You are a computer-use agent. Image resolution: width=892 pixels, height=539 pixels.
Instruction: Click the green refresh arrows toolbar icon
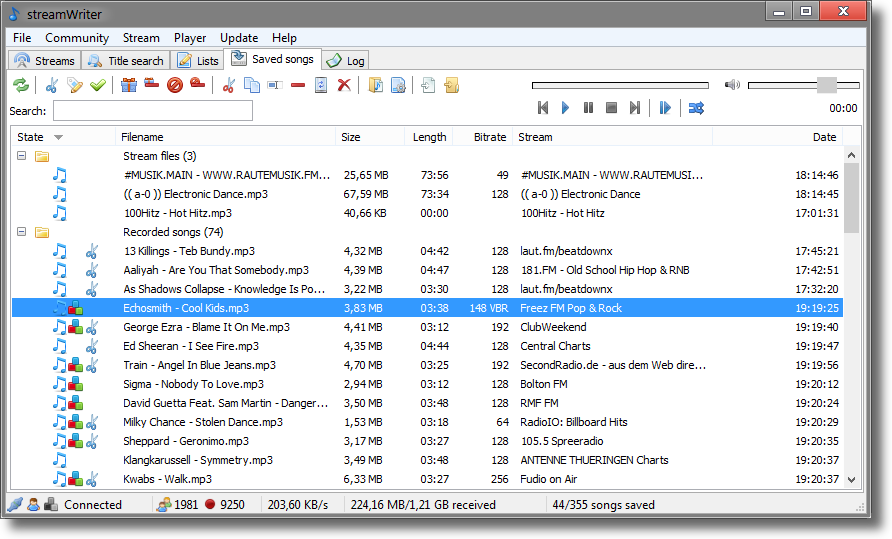tap(20, 85)
